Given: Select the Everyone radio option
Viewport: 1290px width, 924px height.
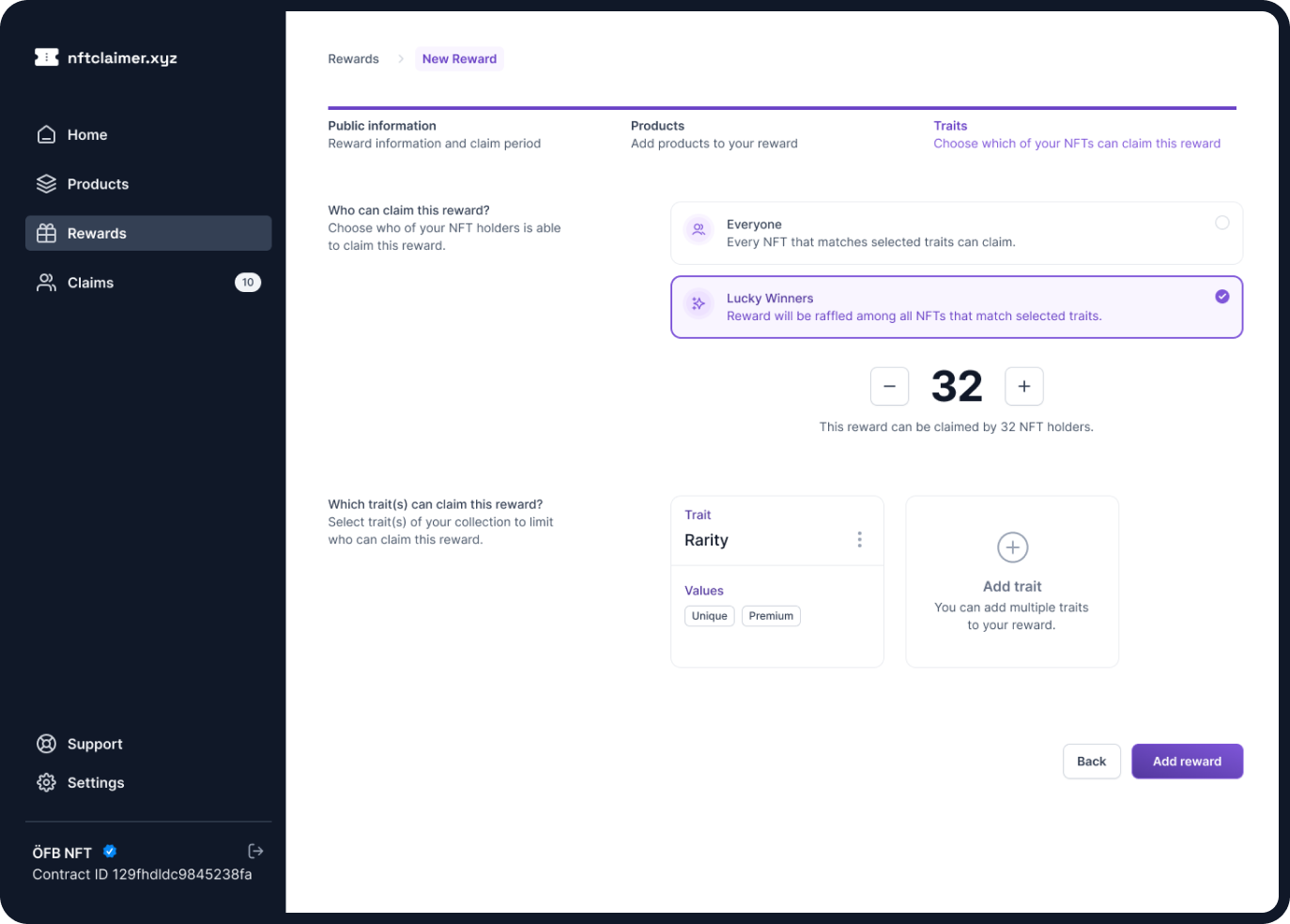Looking at the screenshot, I should 1221,223.
